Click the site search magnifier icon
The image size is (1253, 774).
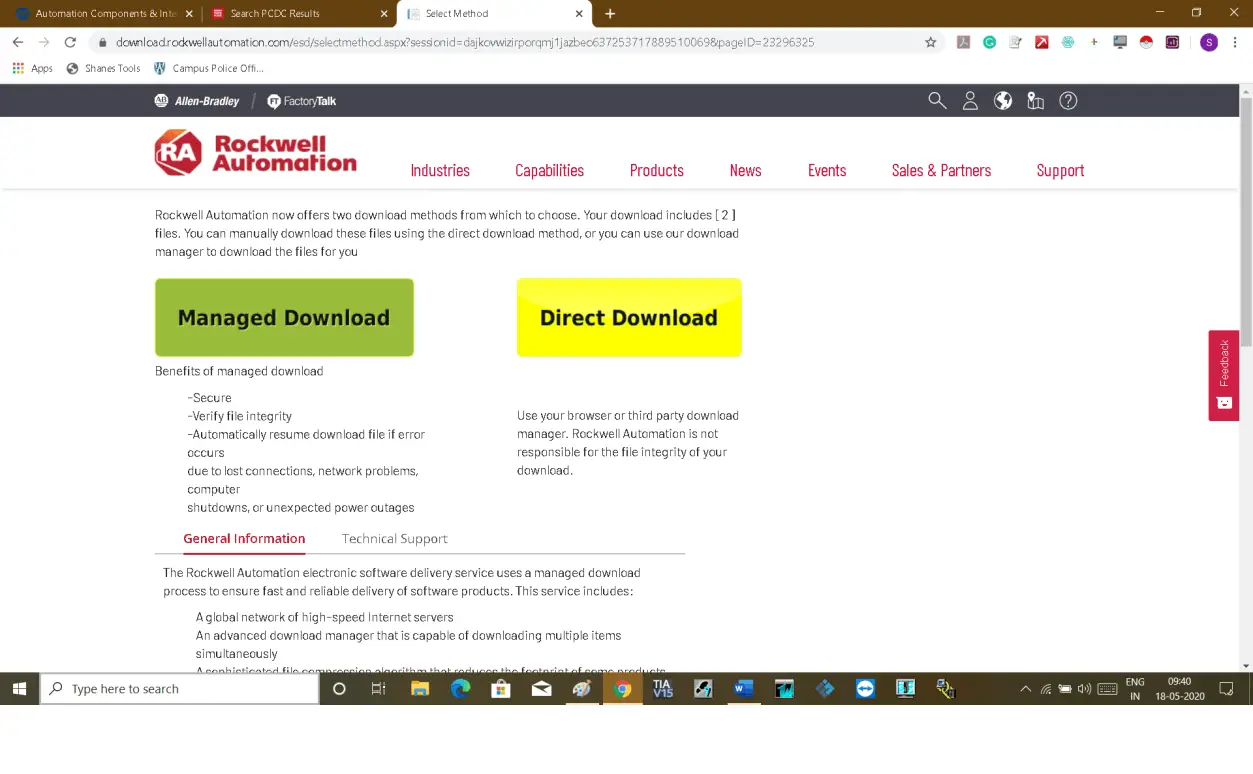coord(937,101)
